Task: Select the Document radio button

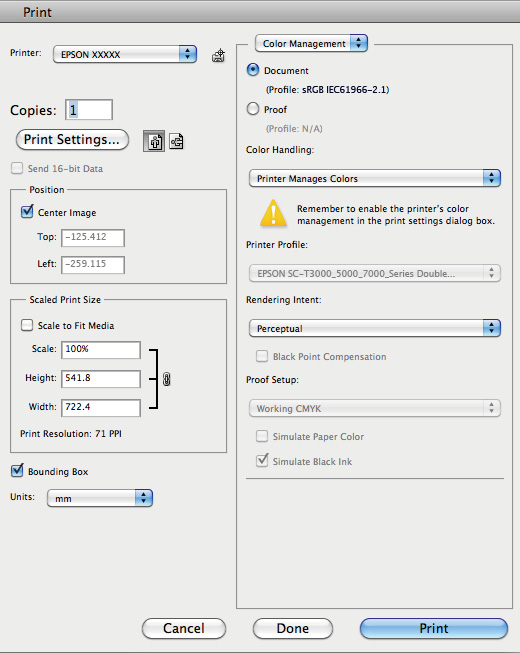Action: point(253,70)
